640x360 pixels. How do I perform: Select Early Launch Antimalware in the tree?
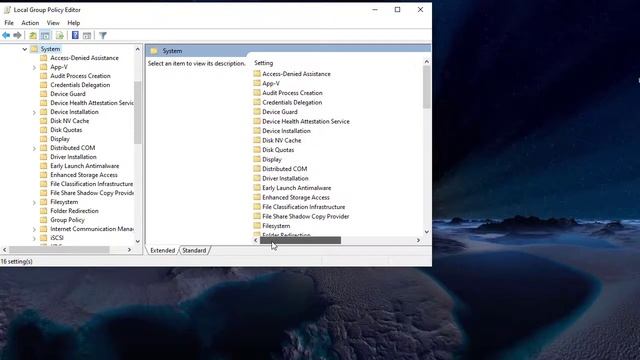point(85,166)
